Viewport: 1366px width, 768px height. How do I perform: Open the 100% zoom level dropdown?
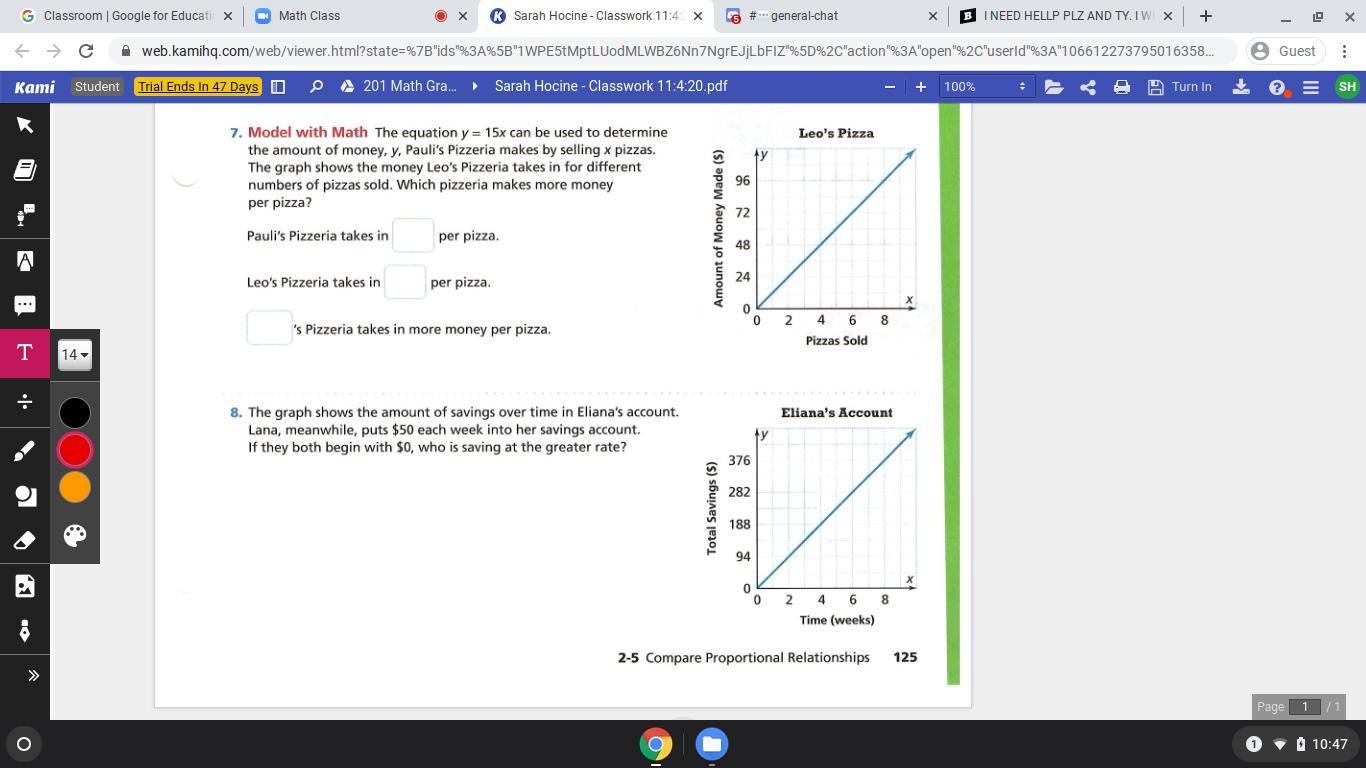coord(985,87)
